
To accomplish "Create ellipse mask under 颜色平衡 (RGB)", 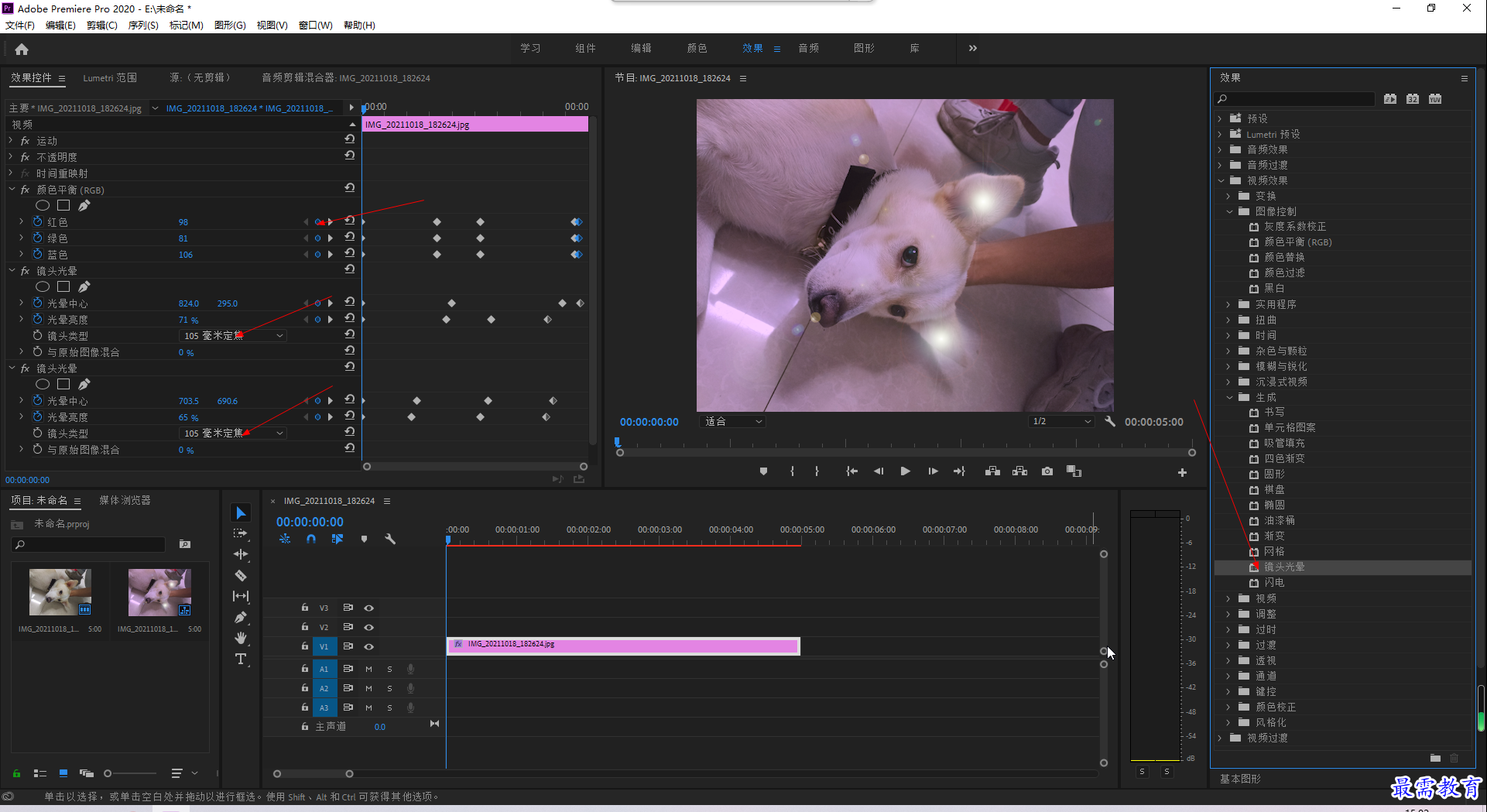I will click(43, 205).
